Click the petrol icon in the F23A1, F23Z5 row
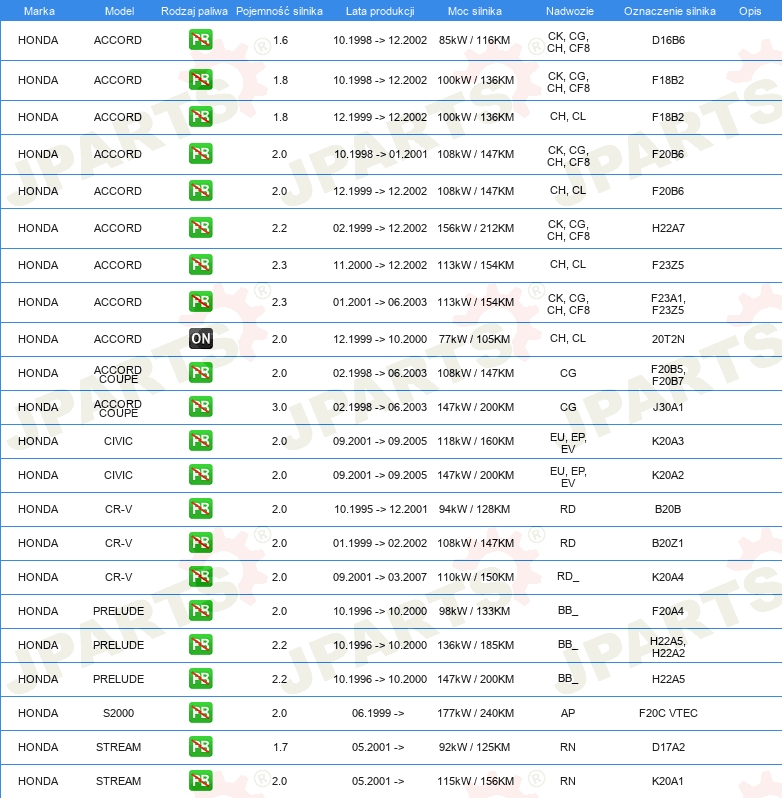Viewport: 782px width, 798px height. 200,302
